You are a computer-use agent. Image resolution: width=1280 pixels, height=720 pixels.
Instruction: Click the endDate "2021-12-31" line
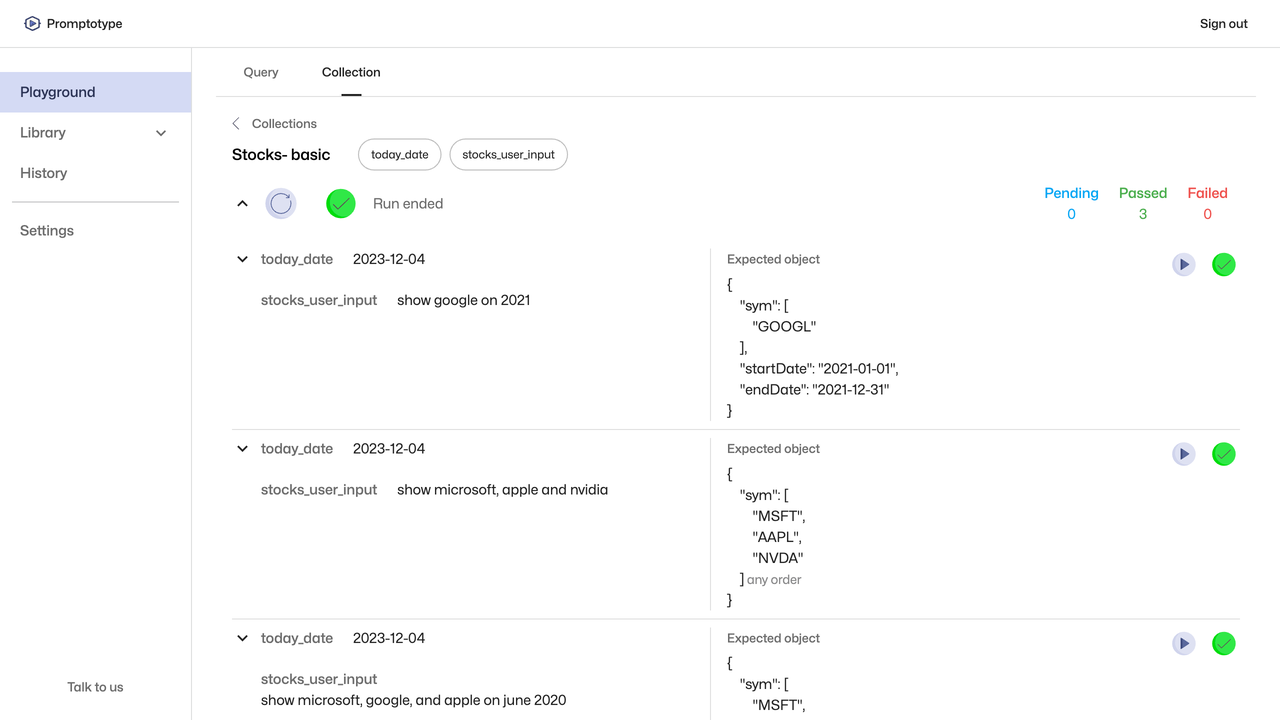pos(814,390)
